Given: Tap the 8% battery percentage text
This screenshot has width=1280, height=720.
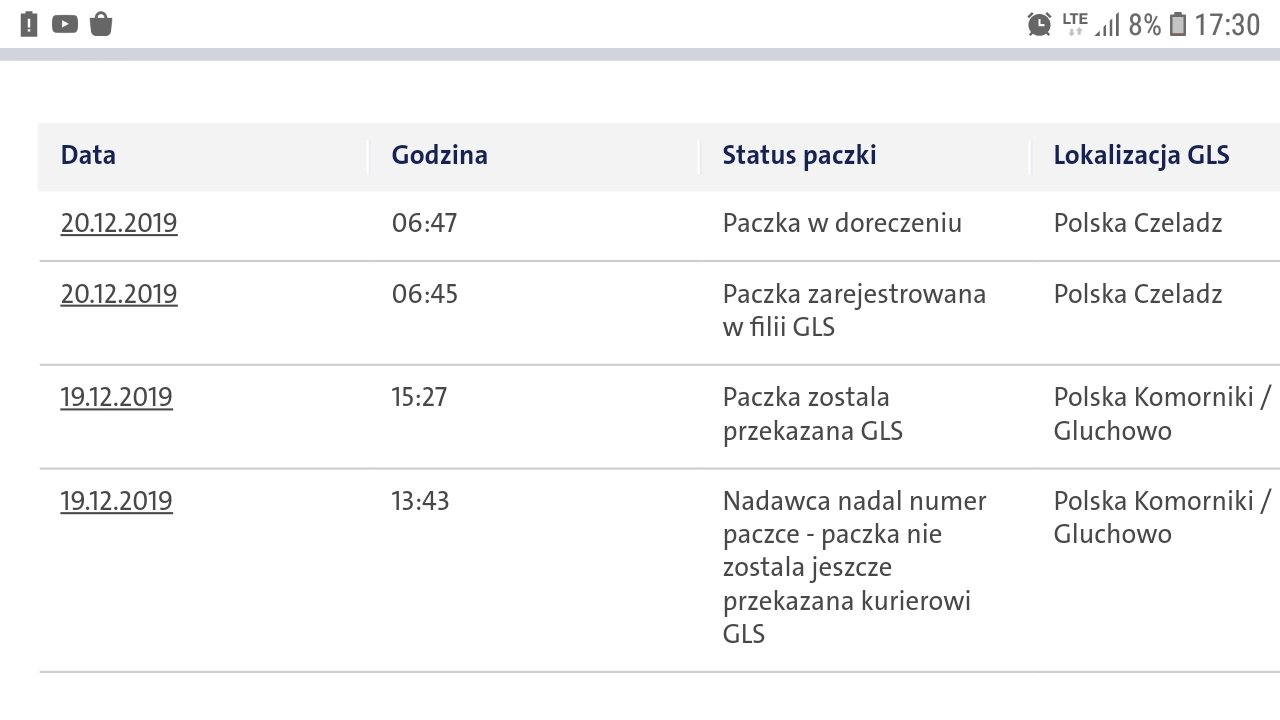Looking at the screenshot, I should tap(1145, 24).
